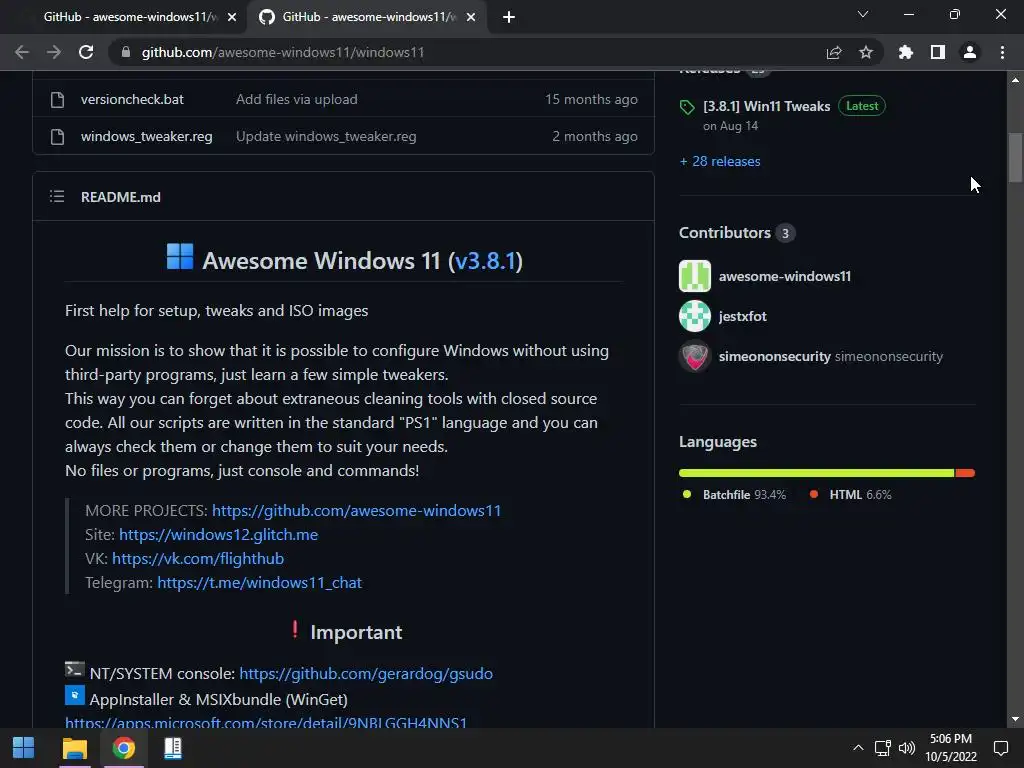This screenshot has width=1024, height=768.
Task: Reload the GitHub page
Action: [86, 52]
